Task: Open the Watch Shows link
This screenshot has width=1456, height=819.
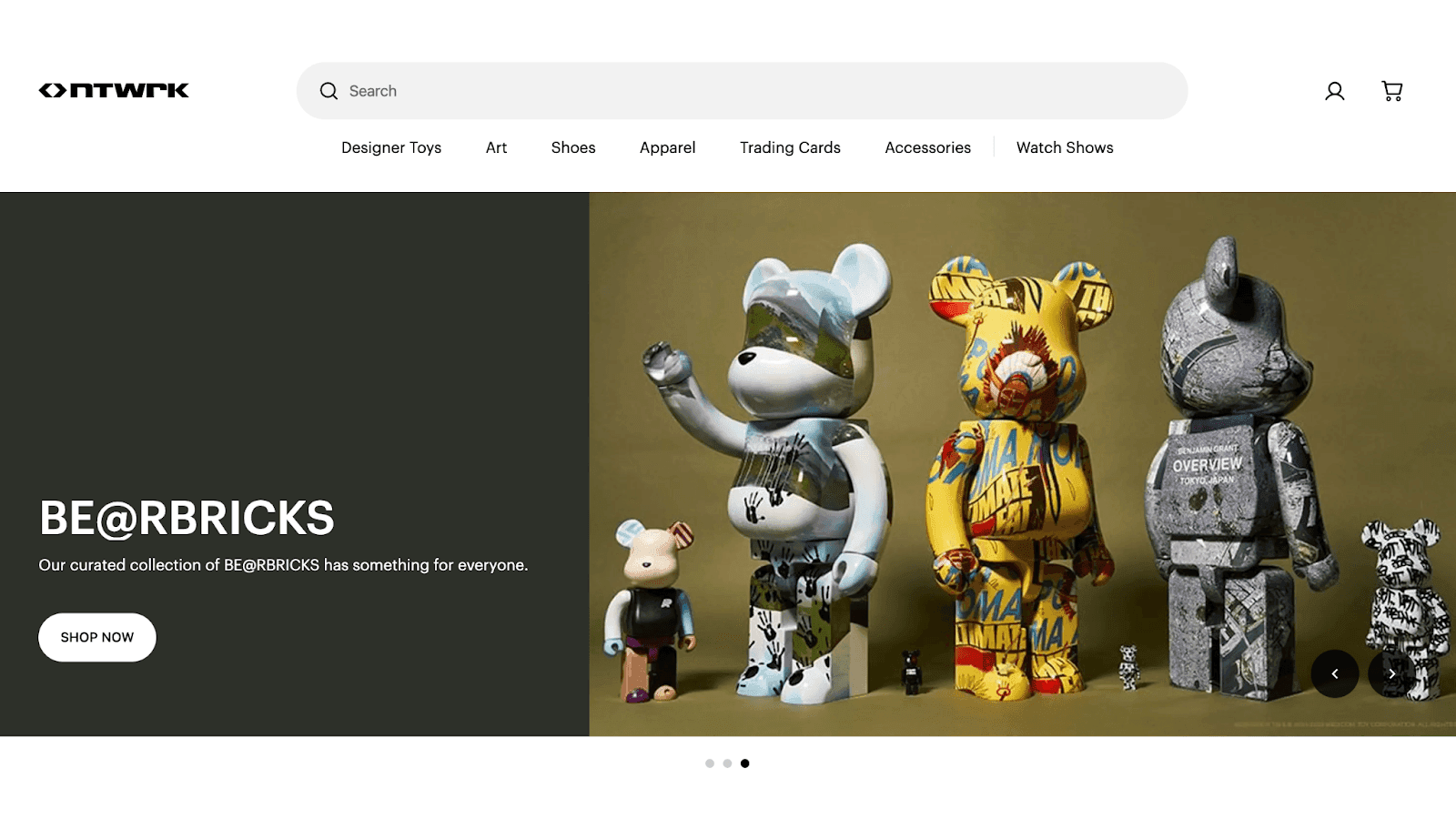Action: click(1065, 147)
